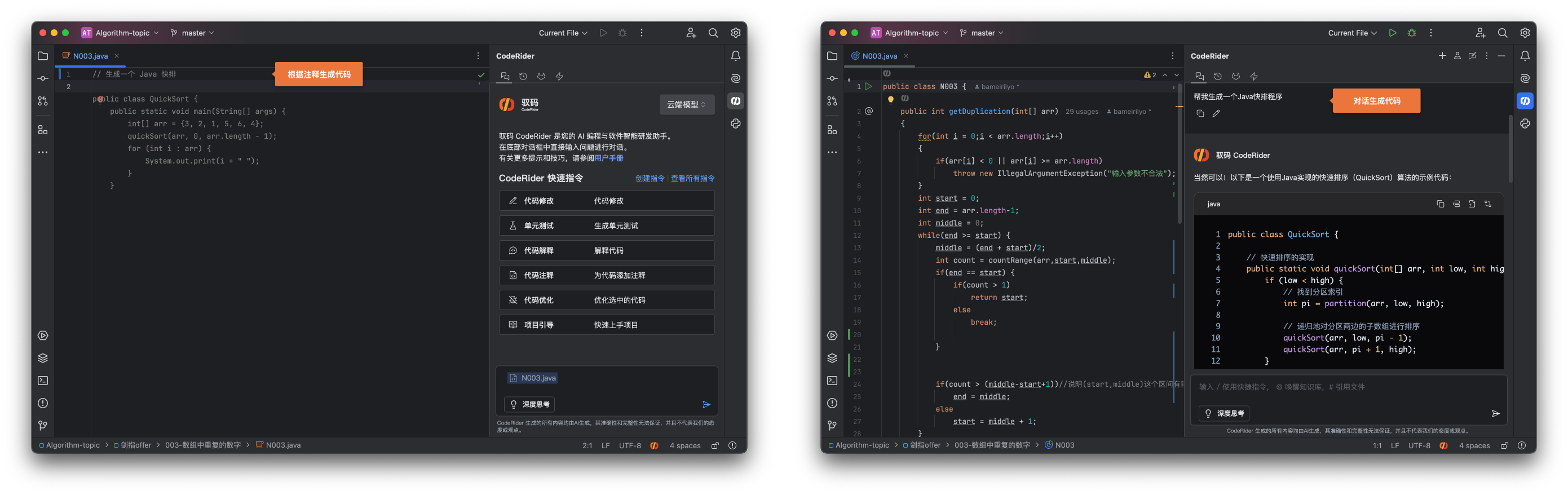Open the 用户手册 link
The width and height of the screenshot is (1568, 495).
tap(608, 158)
